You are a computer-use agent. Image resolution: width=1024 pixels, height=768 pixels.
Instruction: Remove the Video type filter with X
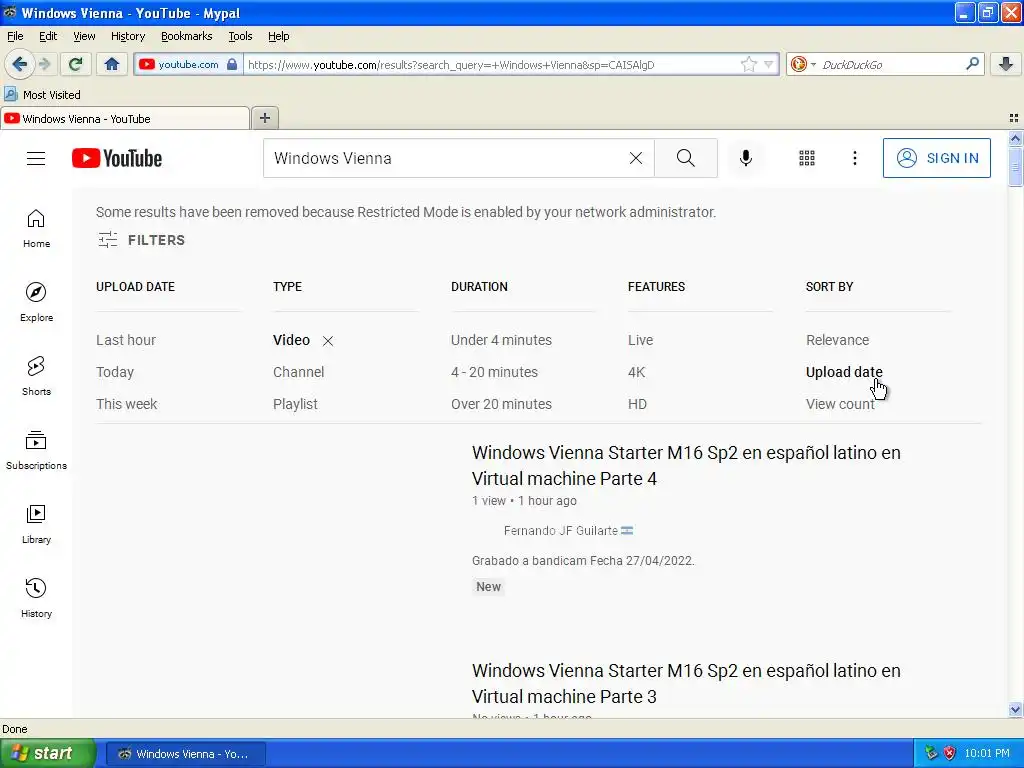[x=328, y=341]
